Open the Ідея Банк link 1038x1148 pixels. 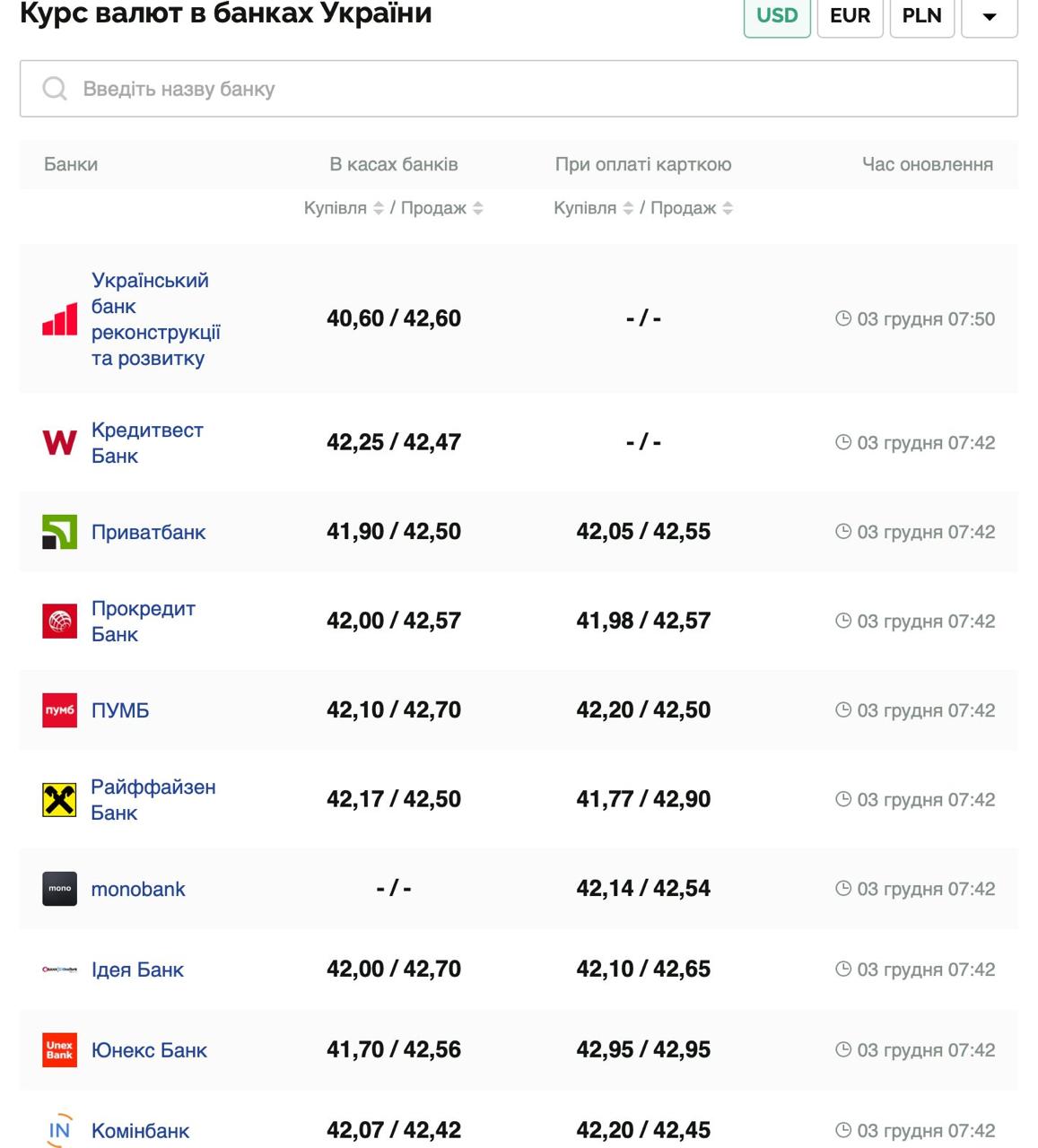click(137, 970)
